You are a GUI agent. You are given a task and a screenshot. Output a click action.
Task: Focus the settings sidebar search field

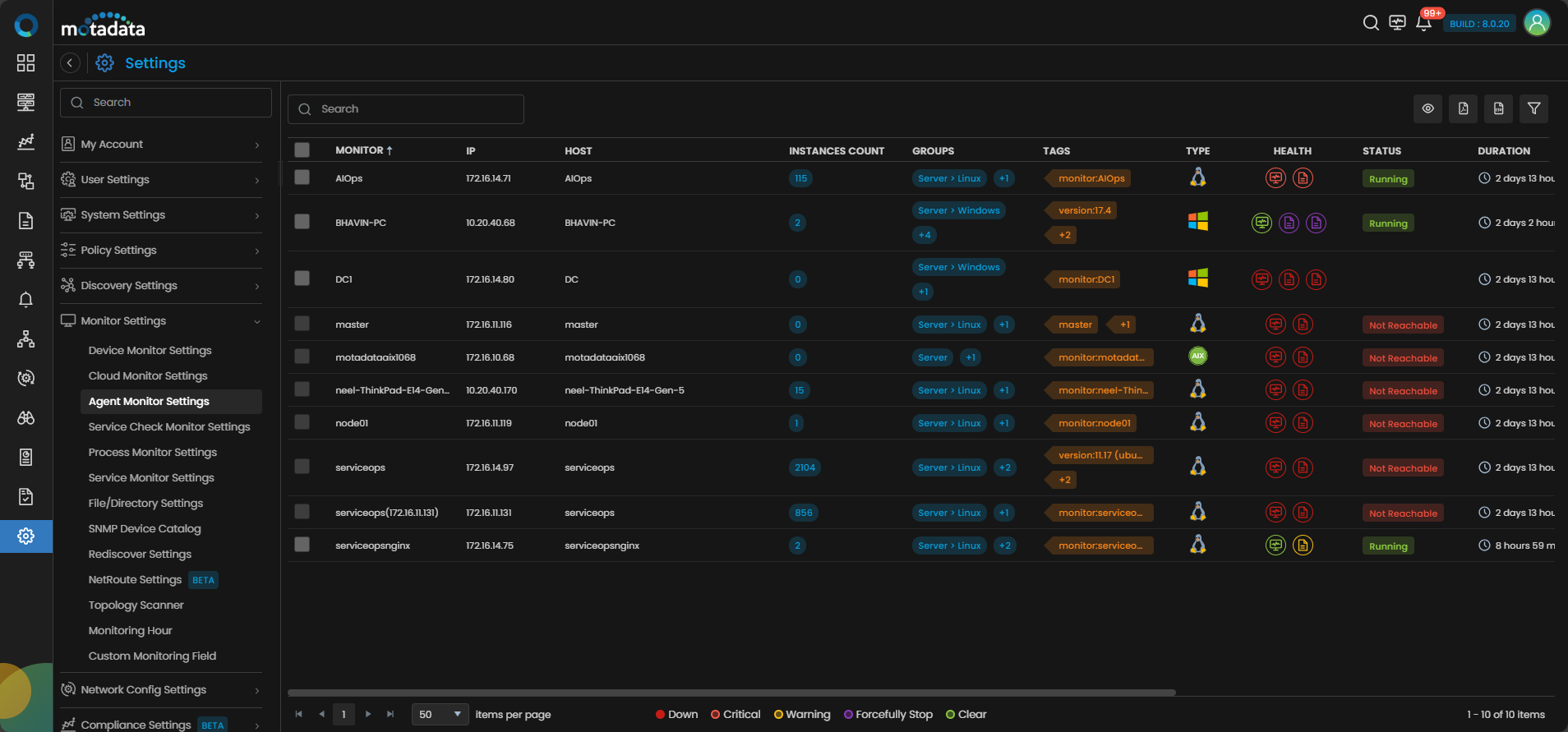[166, 103]
